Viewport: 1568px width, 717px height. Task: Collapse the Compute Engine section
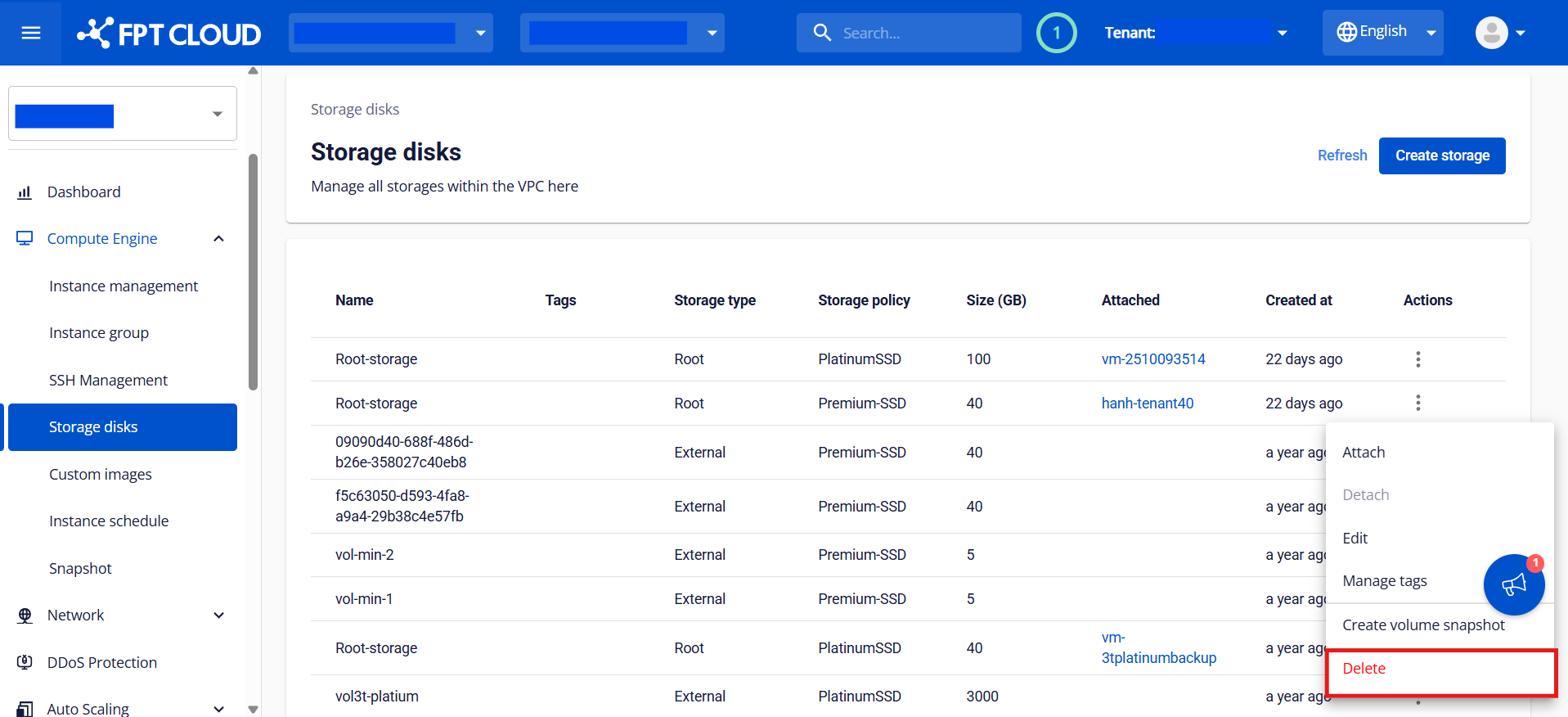point(218,239)
